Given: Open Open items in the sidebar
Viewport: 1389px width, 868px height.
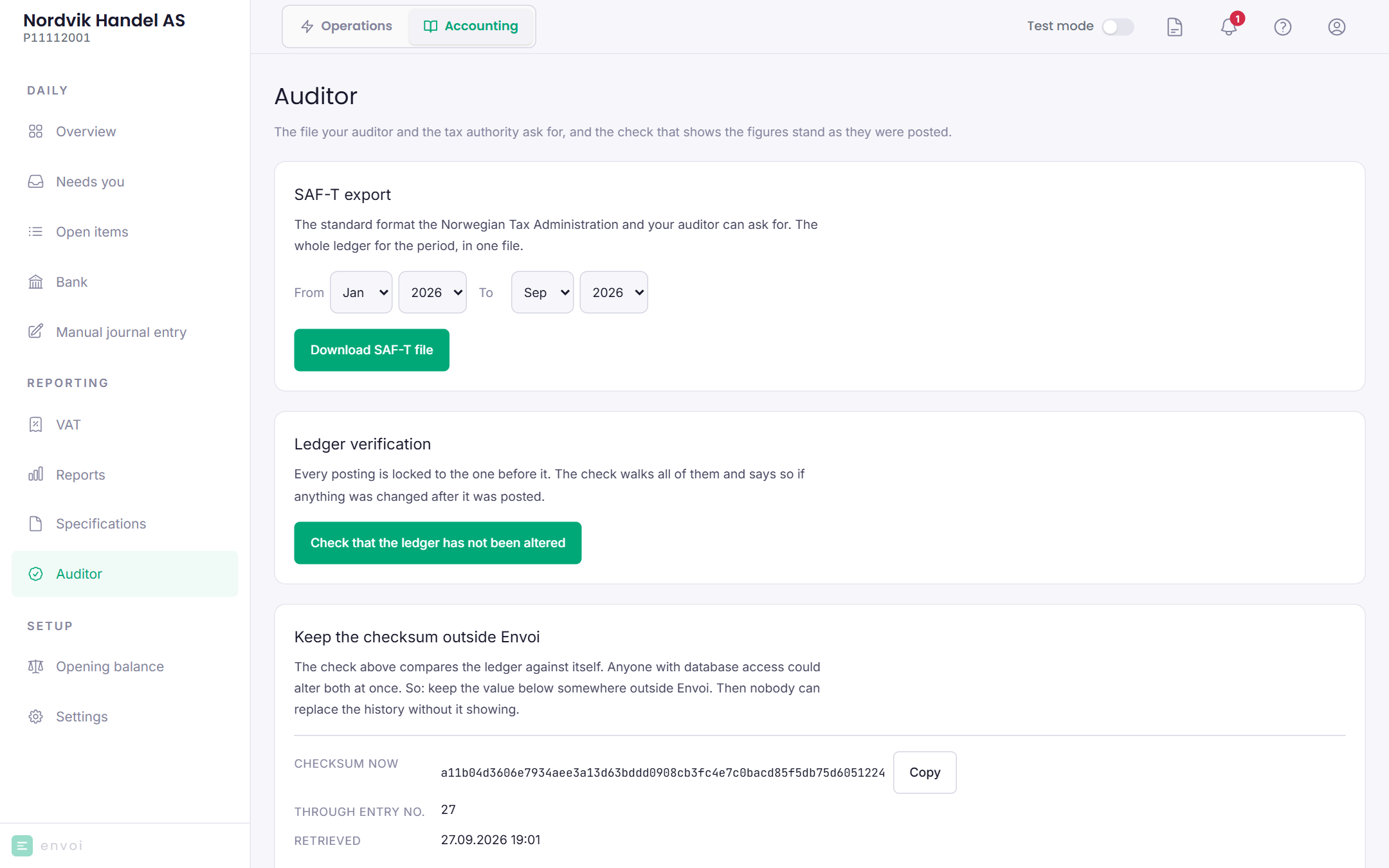Looking at the screenshot, I should pos(125,231).
